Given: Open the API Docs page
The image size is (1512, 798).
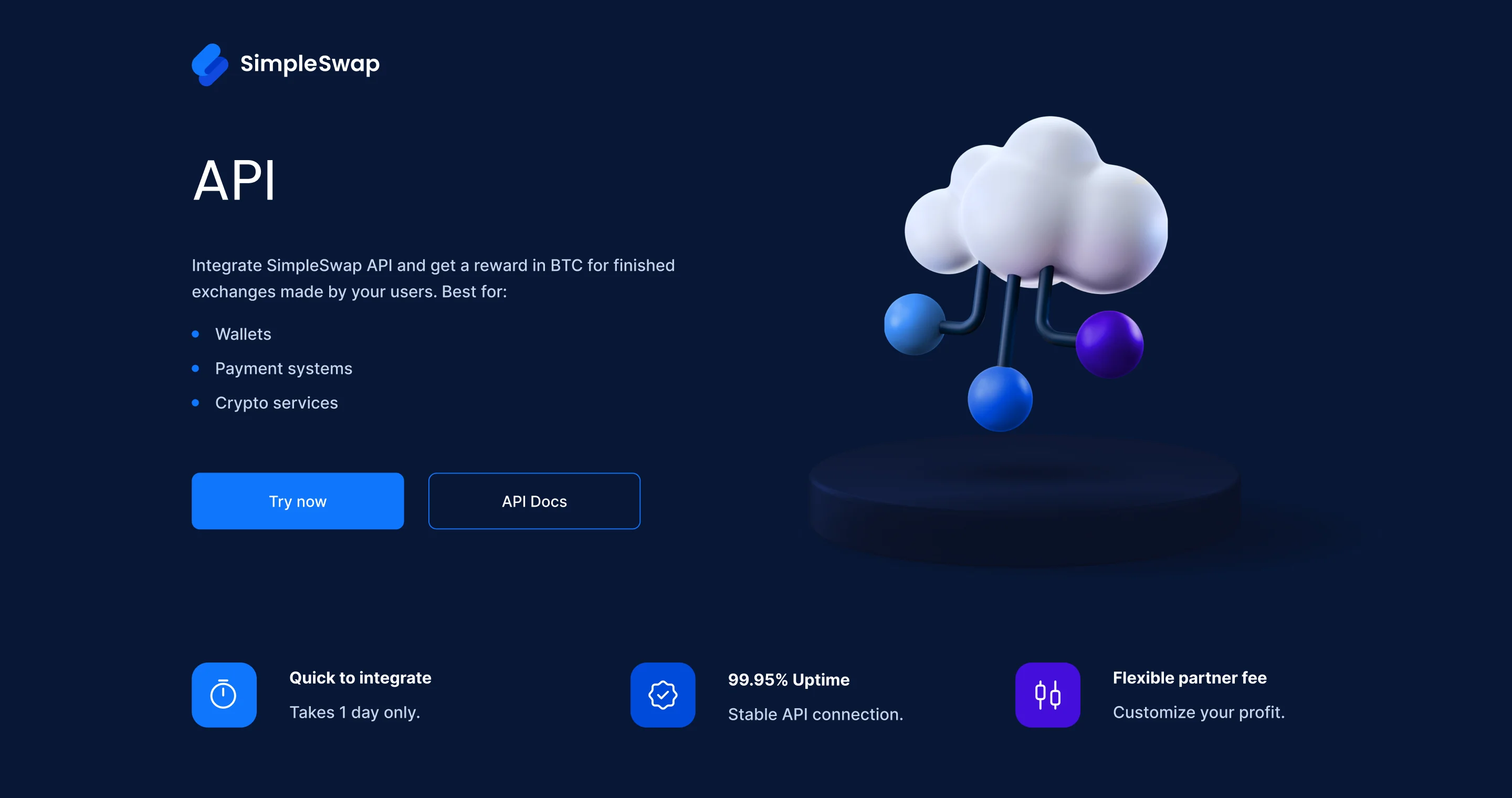Looking at the screenshot, I should [534, 501].
